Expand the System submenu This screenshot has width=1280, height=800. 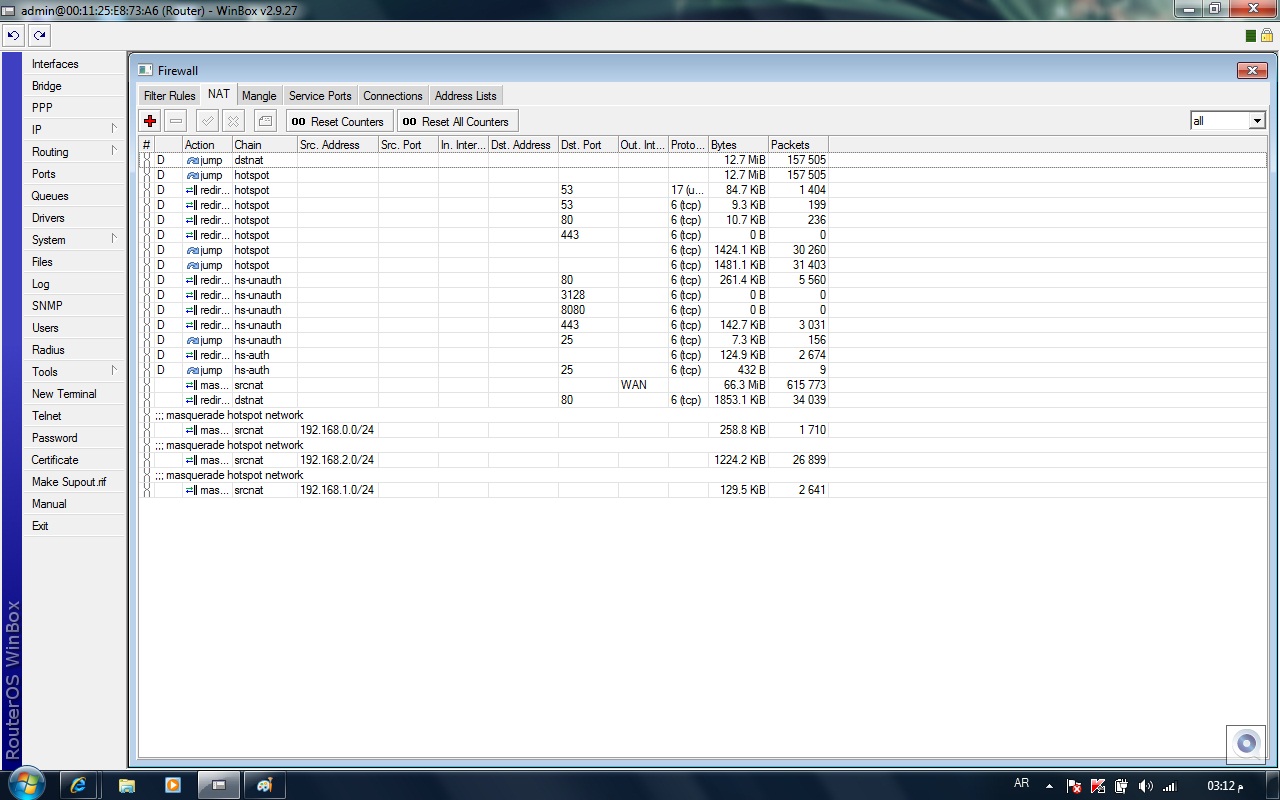coord(76,240)
